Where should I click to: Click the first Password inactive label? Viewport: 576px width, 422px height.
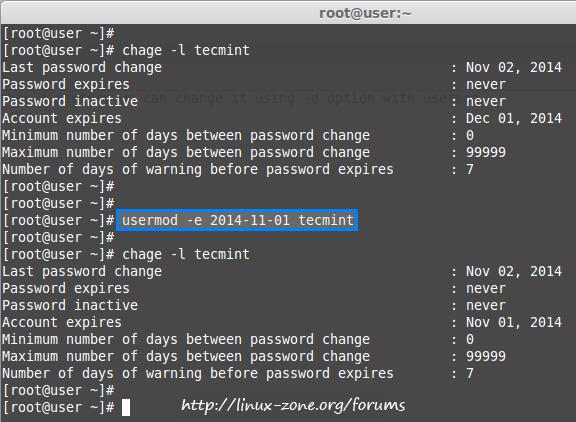(70, 101)
